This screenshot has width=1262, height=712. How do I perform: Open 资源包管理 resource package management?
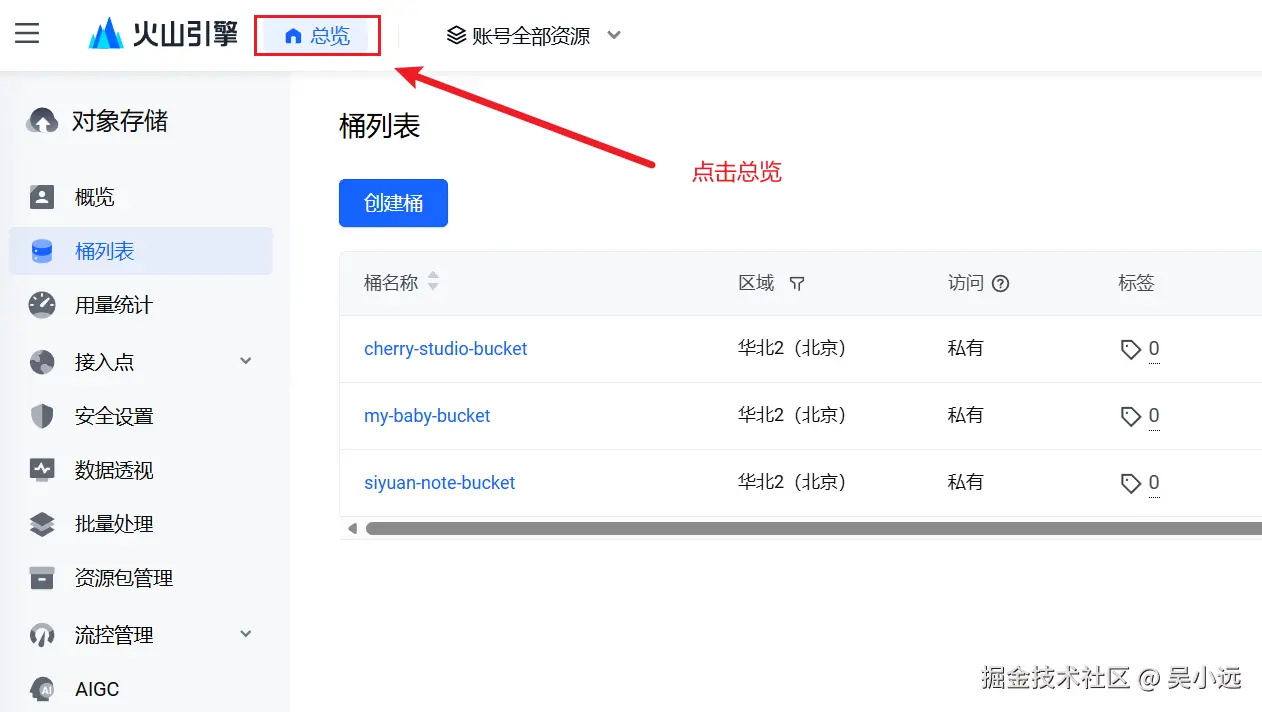click(x=40, y=578)
